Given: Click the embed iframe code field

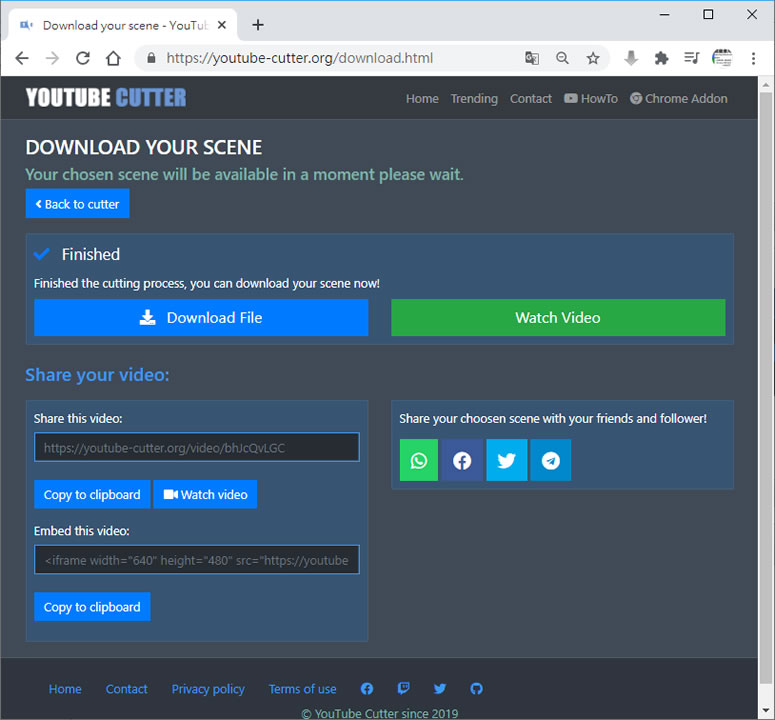Looking at the screenshot, I should click(197, 559).
